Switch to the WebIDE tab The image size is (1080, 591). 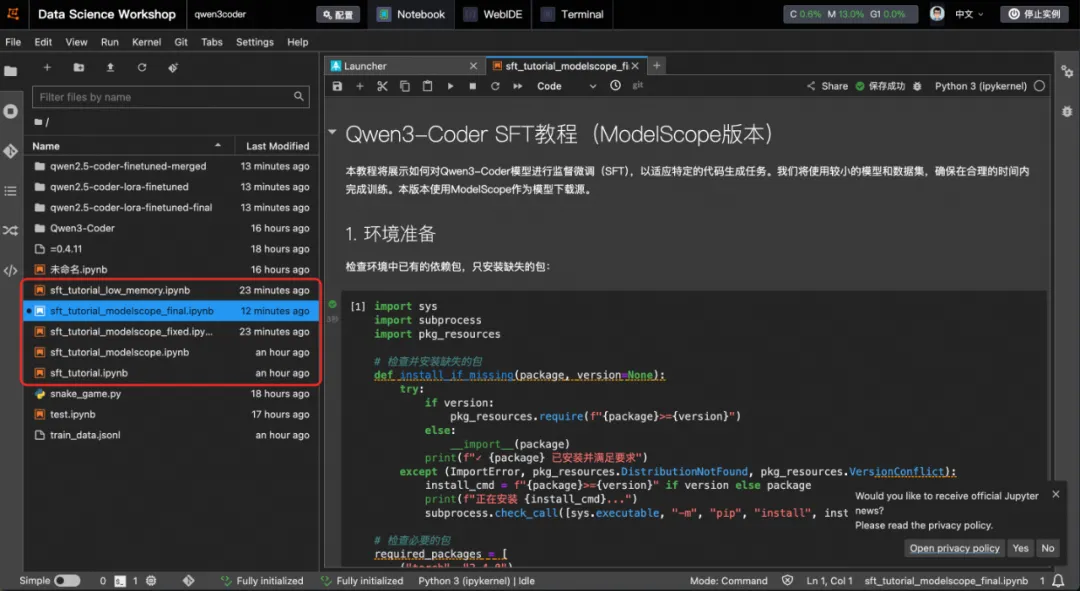click(x=493, y=14)
